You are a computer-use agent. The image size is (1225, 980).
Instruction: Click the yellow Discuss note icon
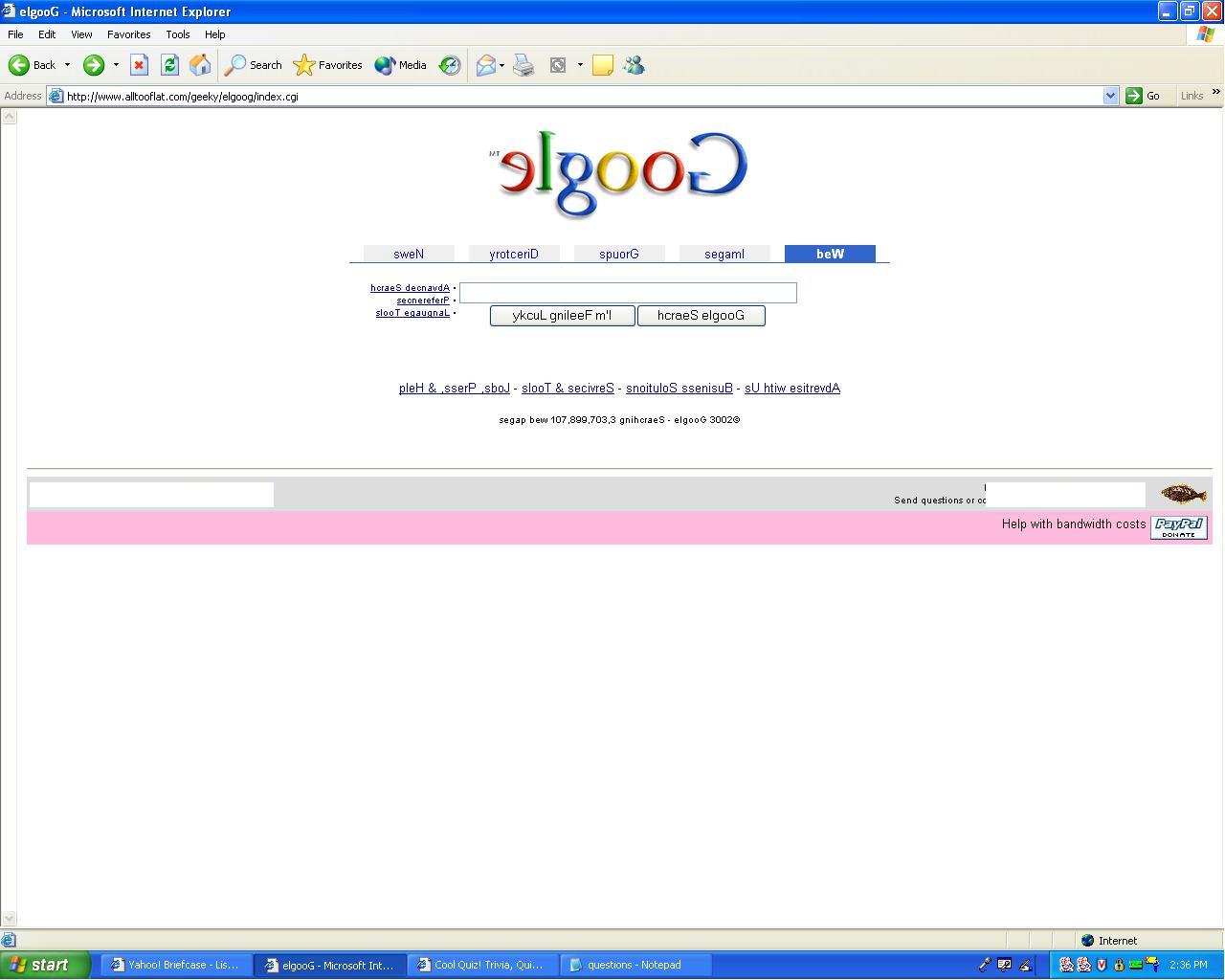[603, 65]
